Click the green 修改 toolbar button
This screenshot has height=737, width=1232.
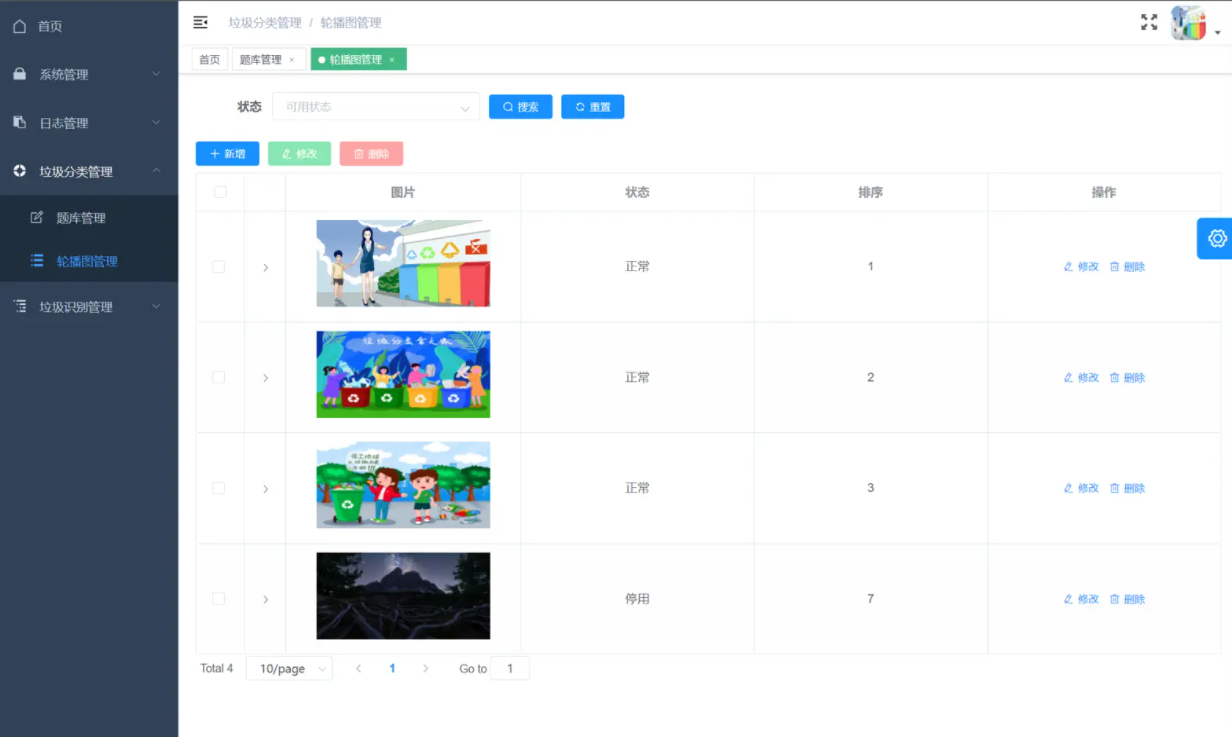click(299, 154)
